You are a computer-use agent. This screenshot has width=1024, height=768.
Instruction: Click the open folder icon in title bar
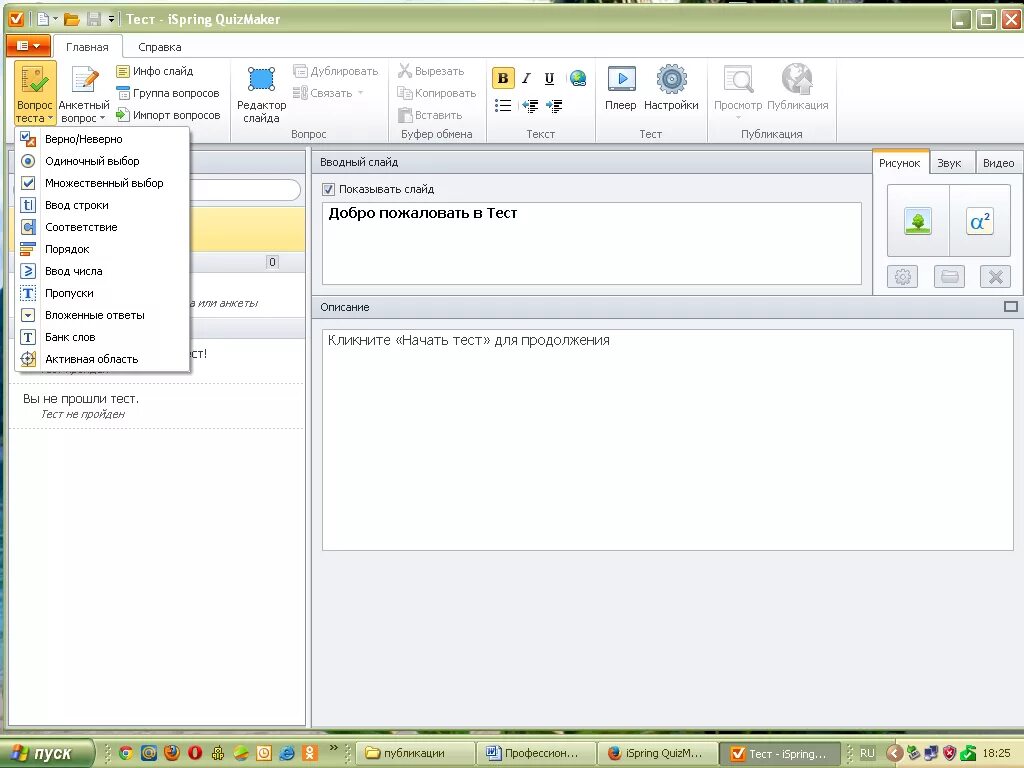pos(71,20)
